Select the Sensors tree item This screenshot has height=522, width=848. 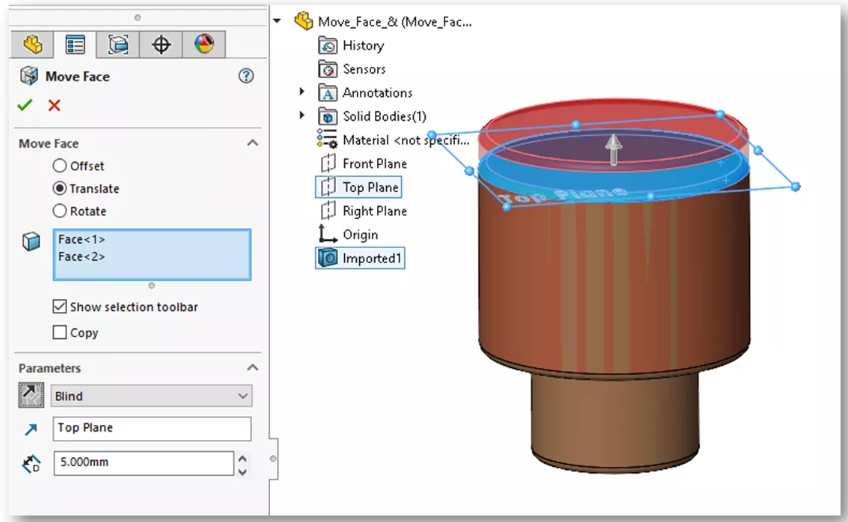(364, 69)
